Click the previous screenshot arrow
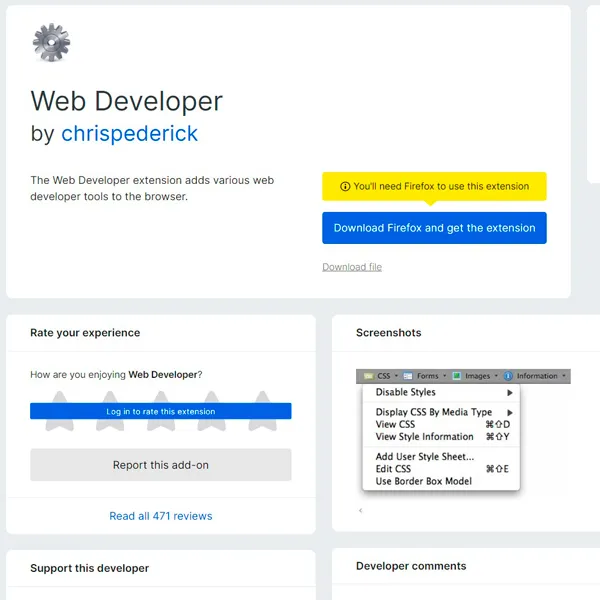This screenshot has height=600, width=600. [360, 510]
